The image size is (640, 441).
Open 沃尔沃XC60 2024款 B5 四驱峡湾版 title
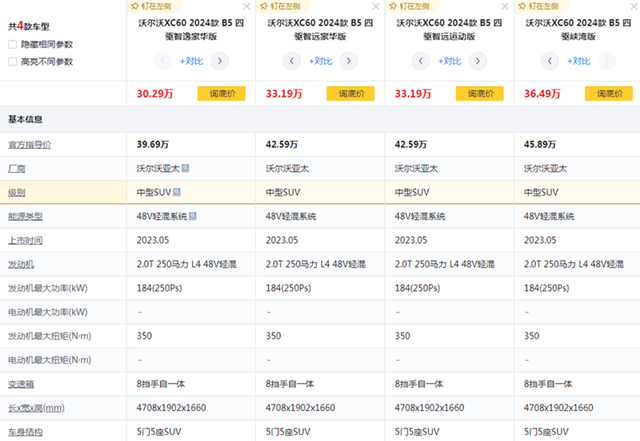(x=578, y=29)
